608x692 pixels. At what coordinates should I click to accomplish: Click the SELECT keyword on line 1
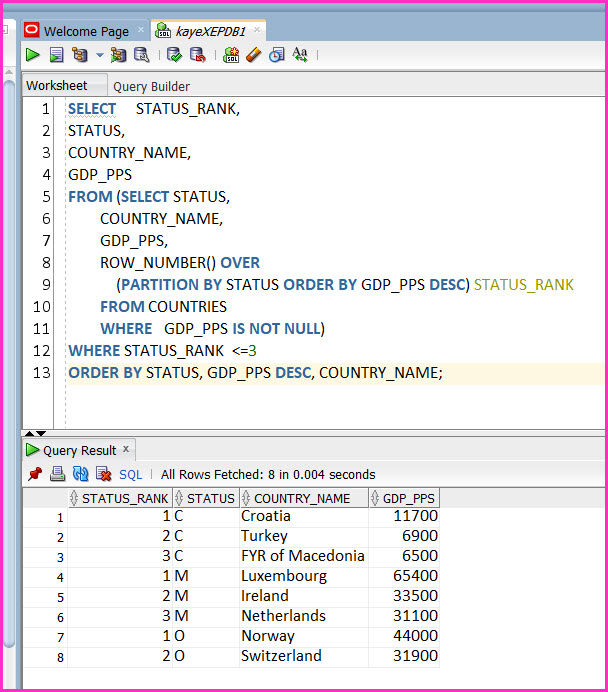[92, 109]
